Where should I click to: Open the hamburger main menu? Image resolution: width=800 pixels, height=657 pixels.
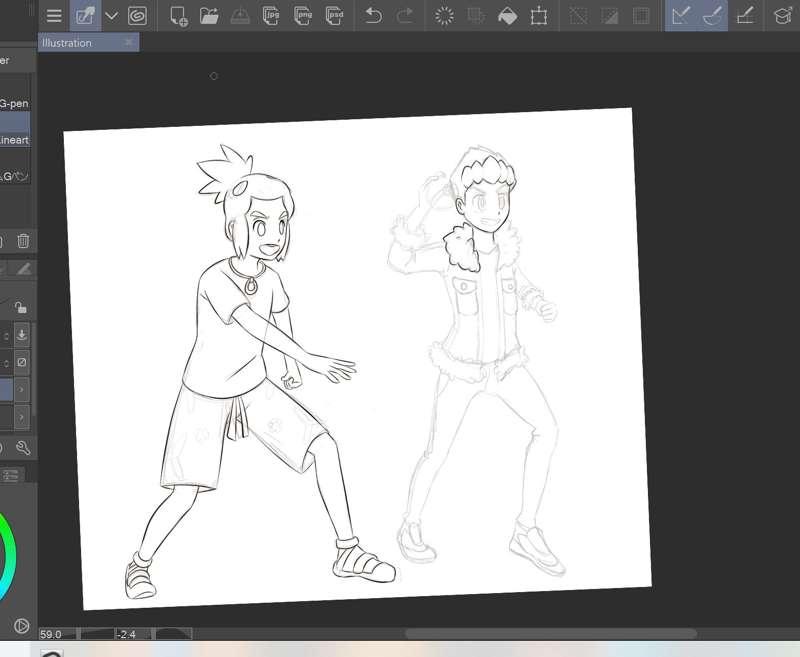coord(54,16)
